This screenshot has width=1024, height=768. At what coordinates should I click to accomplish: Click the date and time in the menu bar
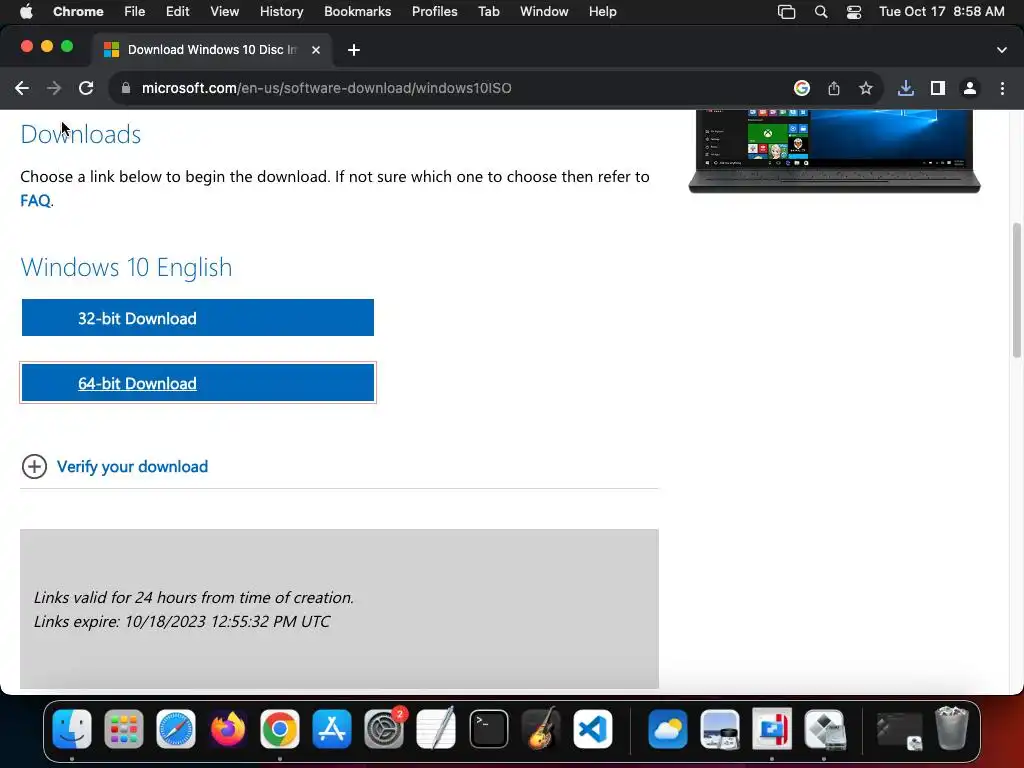942,12
